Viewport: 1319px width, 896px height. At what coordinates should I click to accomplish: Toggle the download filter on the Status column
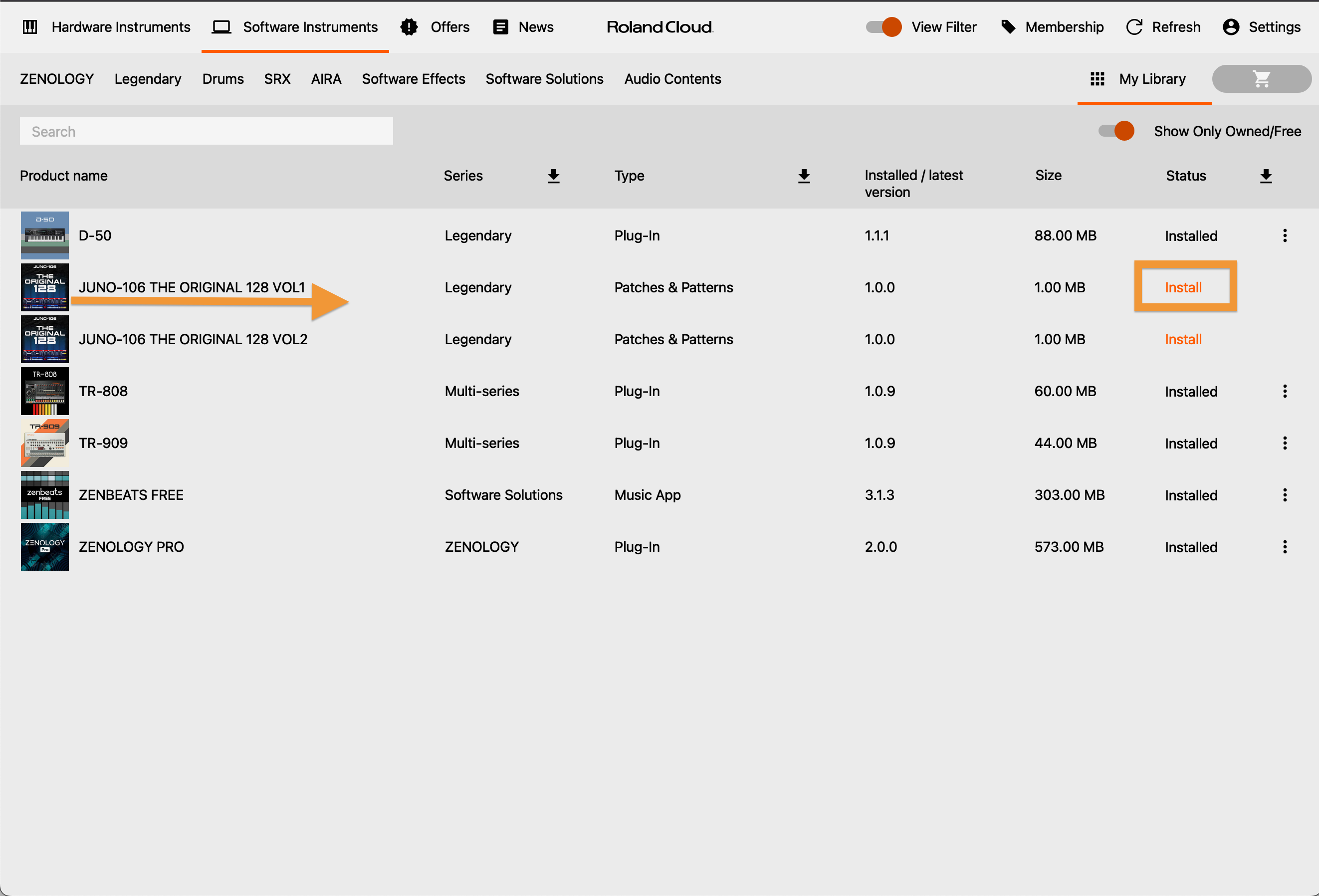pos(1266,176)
